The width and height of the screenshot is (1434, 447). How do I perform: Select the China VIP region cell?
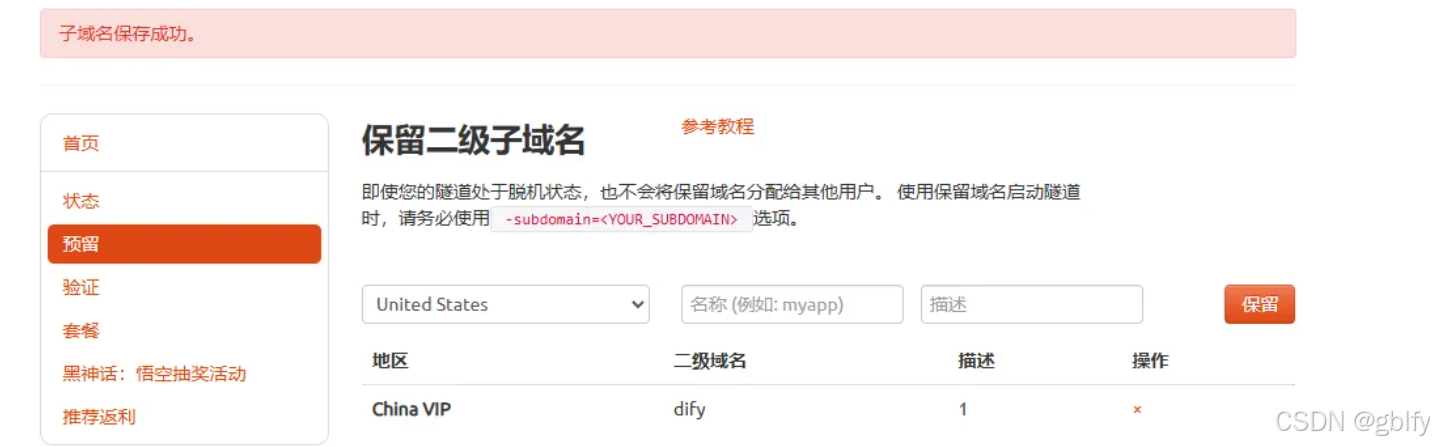412,410
